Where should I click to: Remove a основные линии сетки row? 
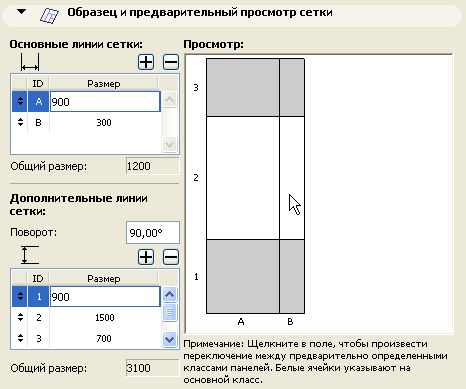171,62
